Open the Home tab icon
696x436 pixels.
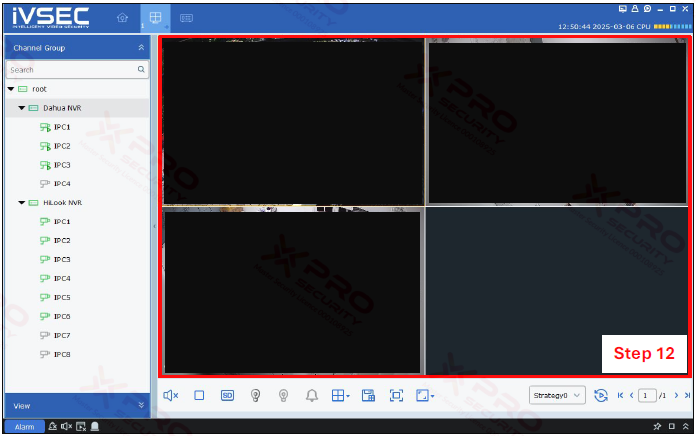(122, 18)
